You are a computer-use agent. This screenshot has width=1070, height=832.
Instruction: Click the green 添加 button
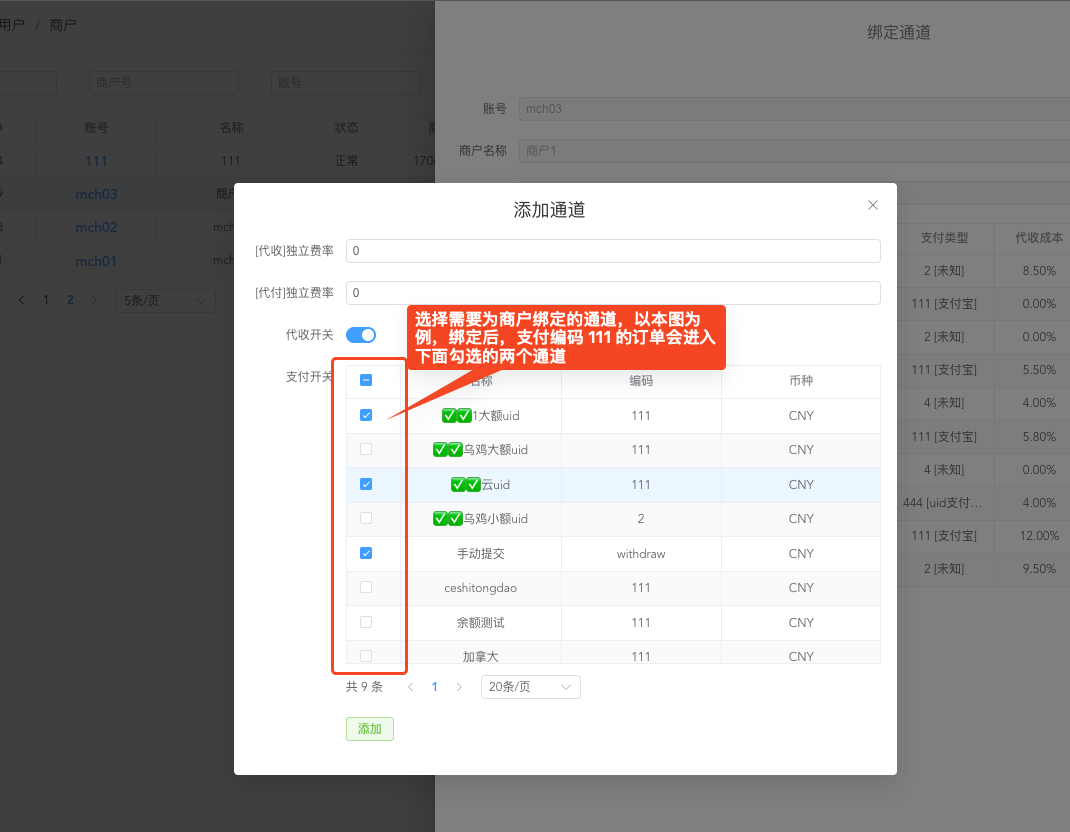369,729
